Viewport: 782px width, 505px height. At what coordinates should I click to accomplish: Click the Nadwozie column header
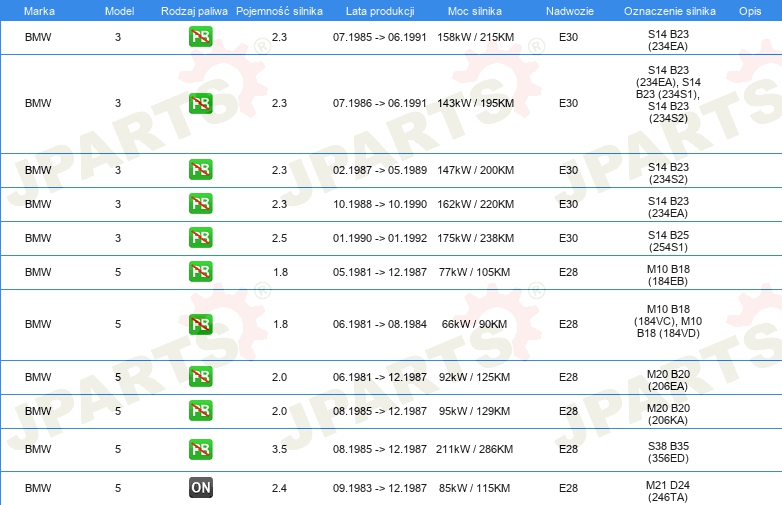click(570, 11)
